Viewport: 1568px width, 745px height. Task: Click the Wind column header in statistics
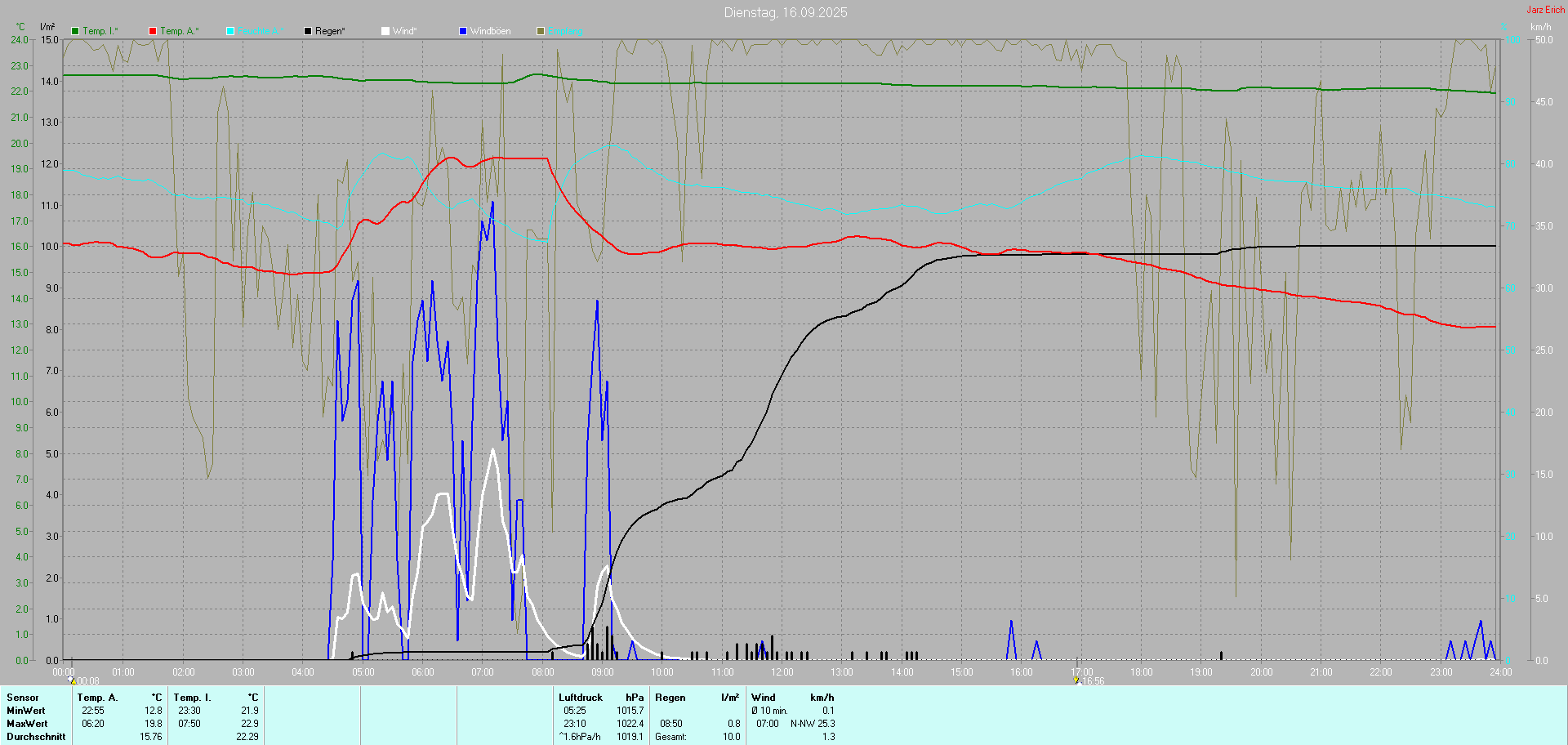click(763, 698)
